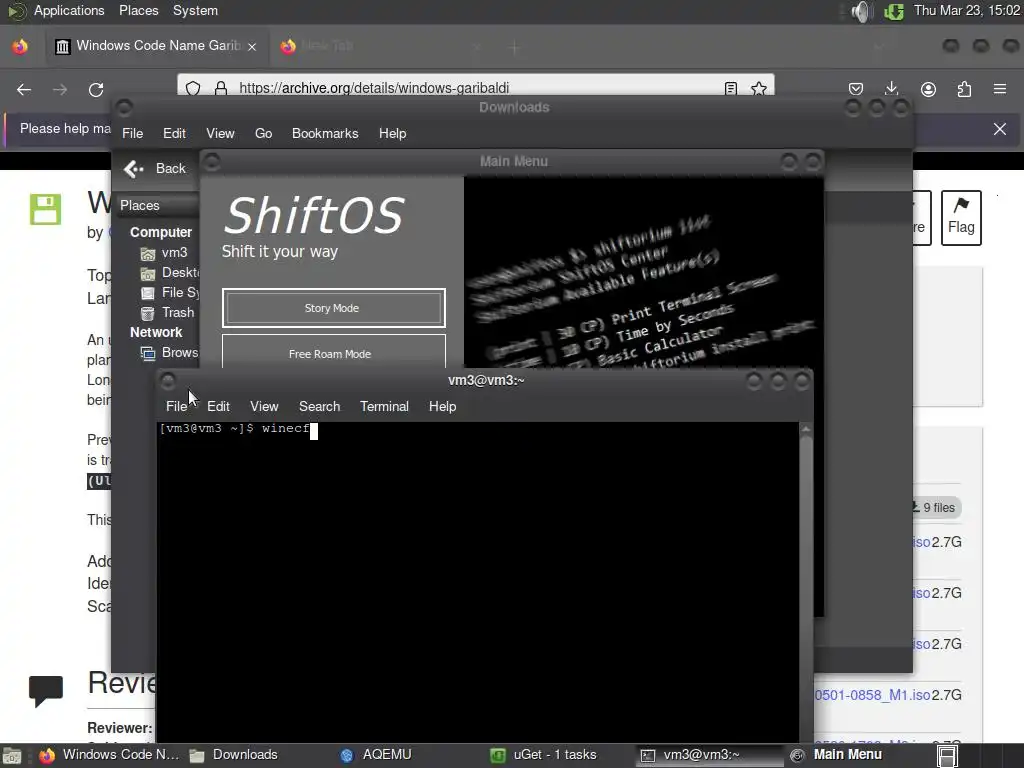Reload the page in Firefox
Image resolution: width=1024 pixels, height=768 pixels.
(96, 89)
